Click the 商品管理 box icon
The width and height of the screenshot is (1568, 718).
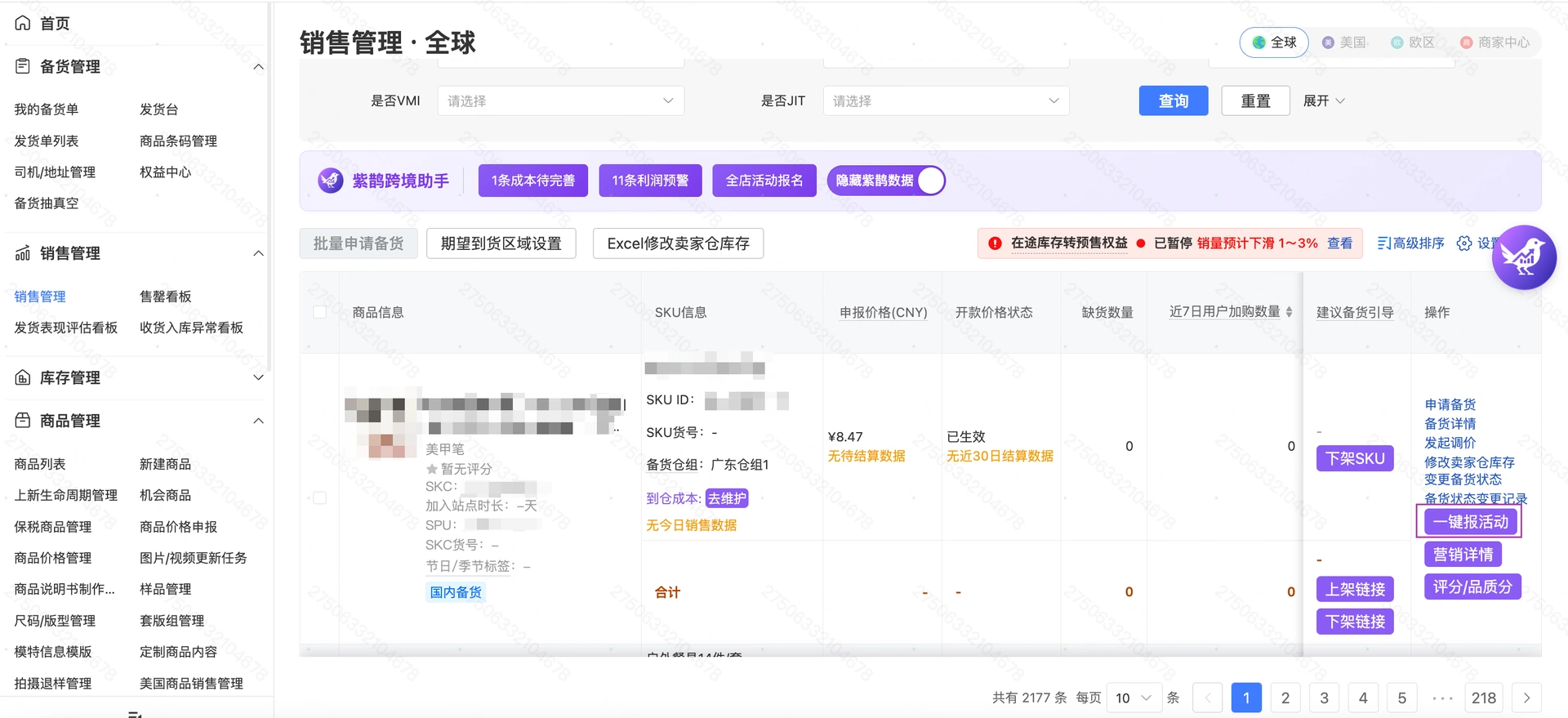coord(23,421)
